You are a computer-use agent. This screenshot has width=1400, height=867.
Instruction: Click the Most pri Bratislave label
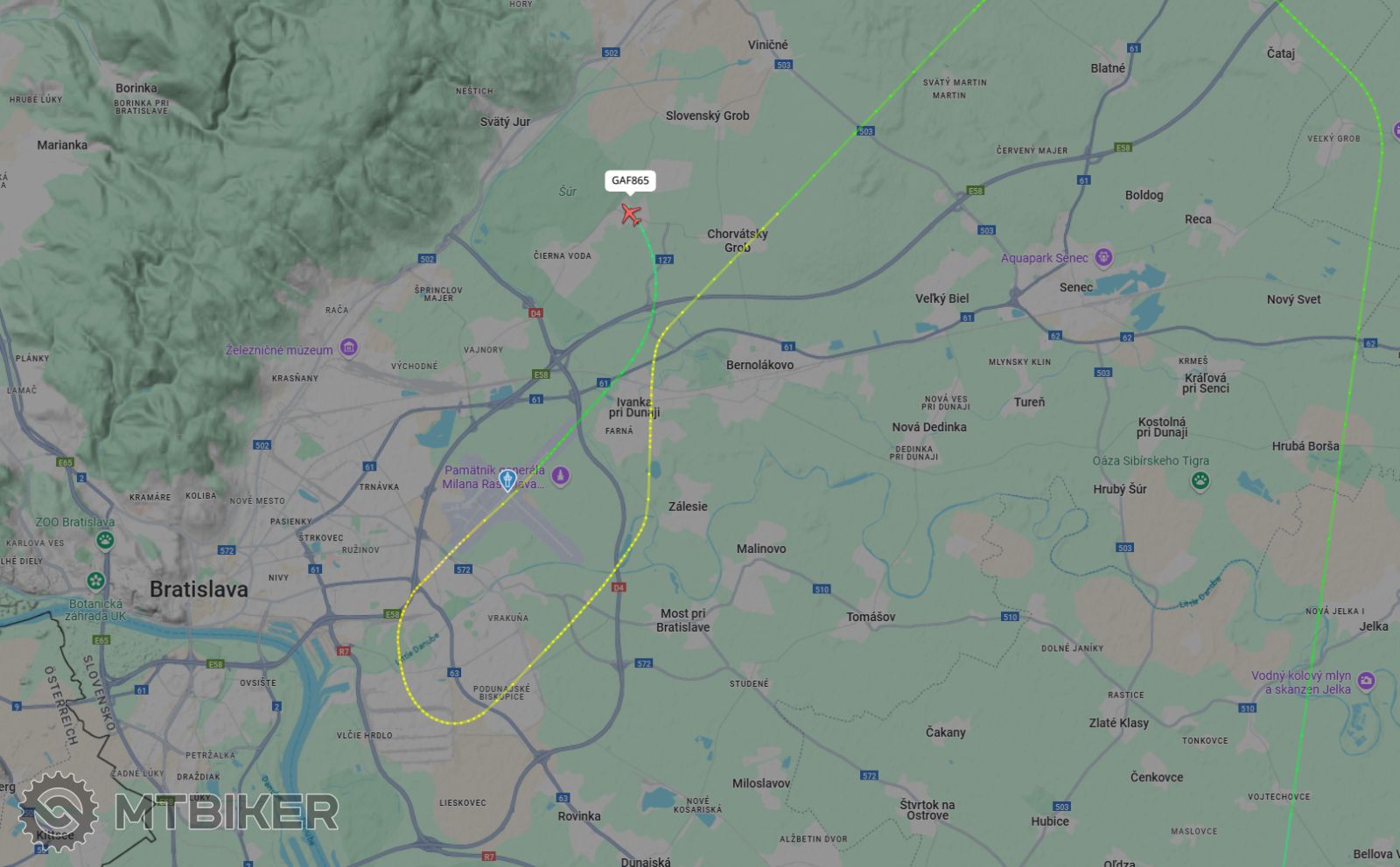pos(683,620)
